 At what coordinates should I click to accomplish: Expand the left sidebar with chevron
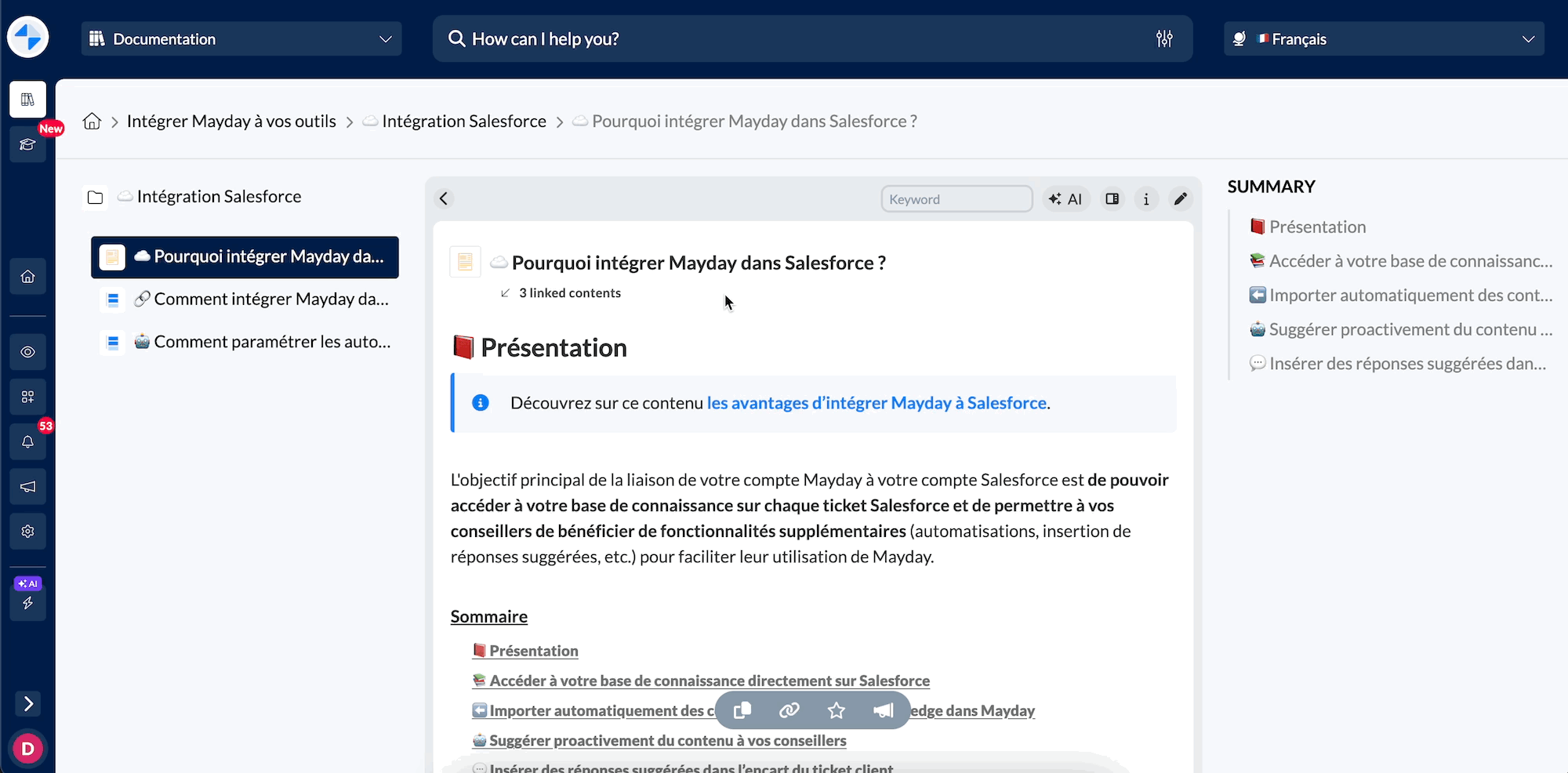(x=28, y=704)
